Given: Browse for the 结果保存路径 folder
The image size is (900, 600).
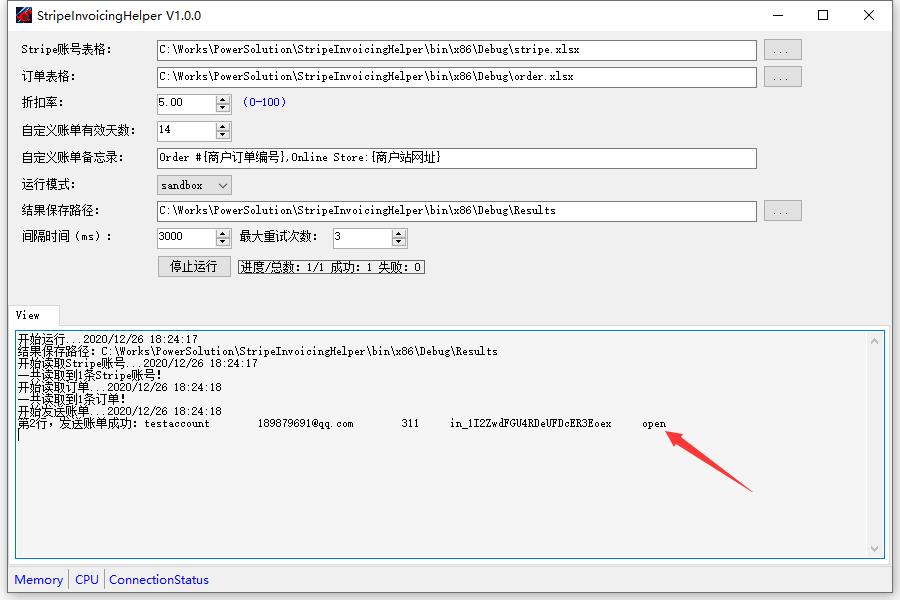Looking at the screenshot, I should tap(782, 211).
